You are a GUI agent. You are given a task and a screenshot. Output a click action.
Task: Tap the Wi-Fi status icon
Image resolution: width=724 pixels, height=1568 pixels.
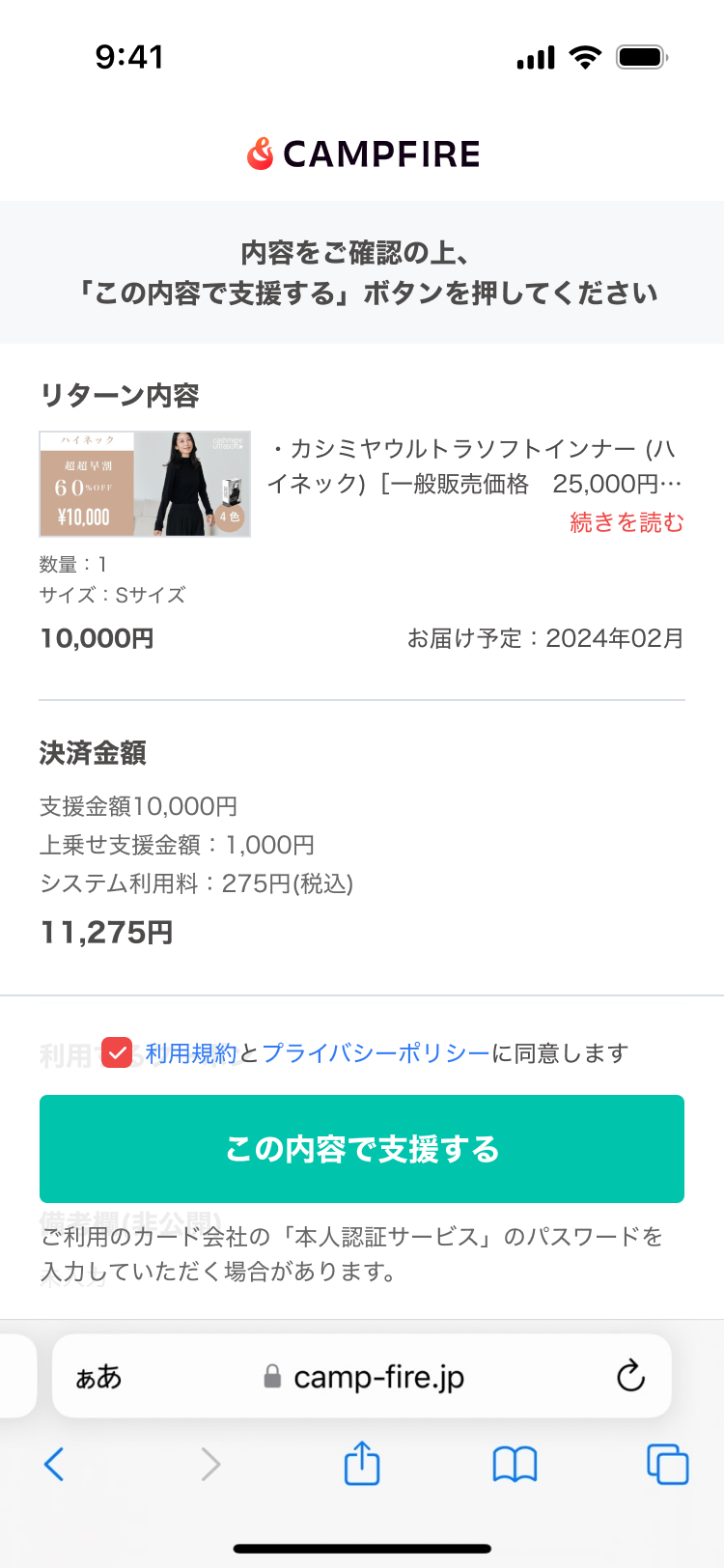click(x=585, y=57)
